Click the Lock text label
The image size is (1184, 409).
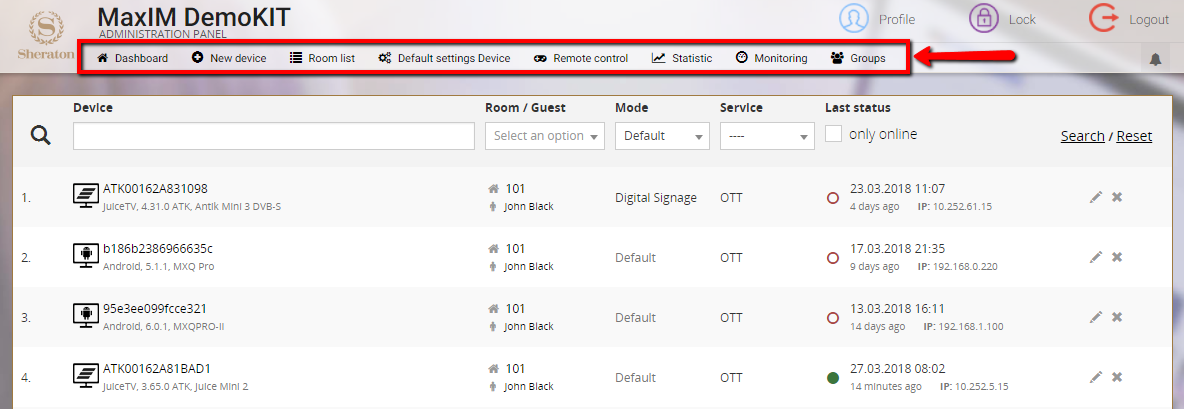pyautogui.click(x=1022, y=20)
